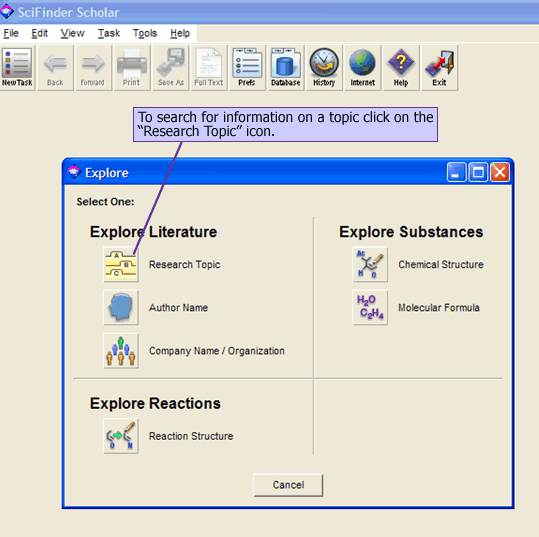Click the Cancel button
Screen dimensions: 539x537
pyautogui.click(x=288, y=485)
